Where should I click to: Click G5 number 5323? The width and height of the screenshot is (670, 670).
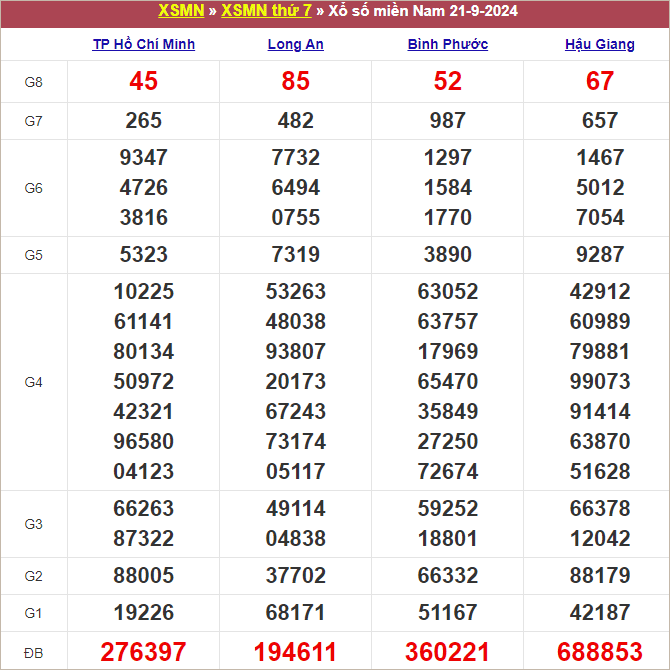pos(144,255)
